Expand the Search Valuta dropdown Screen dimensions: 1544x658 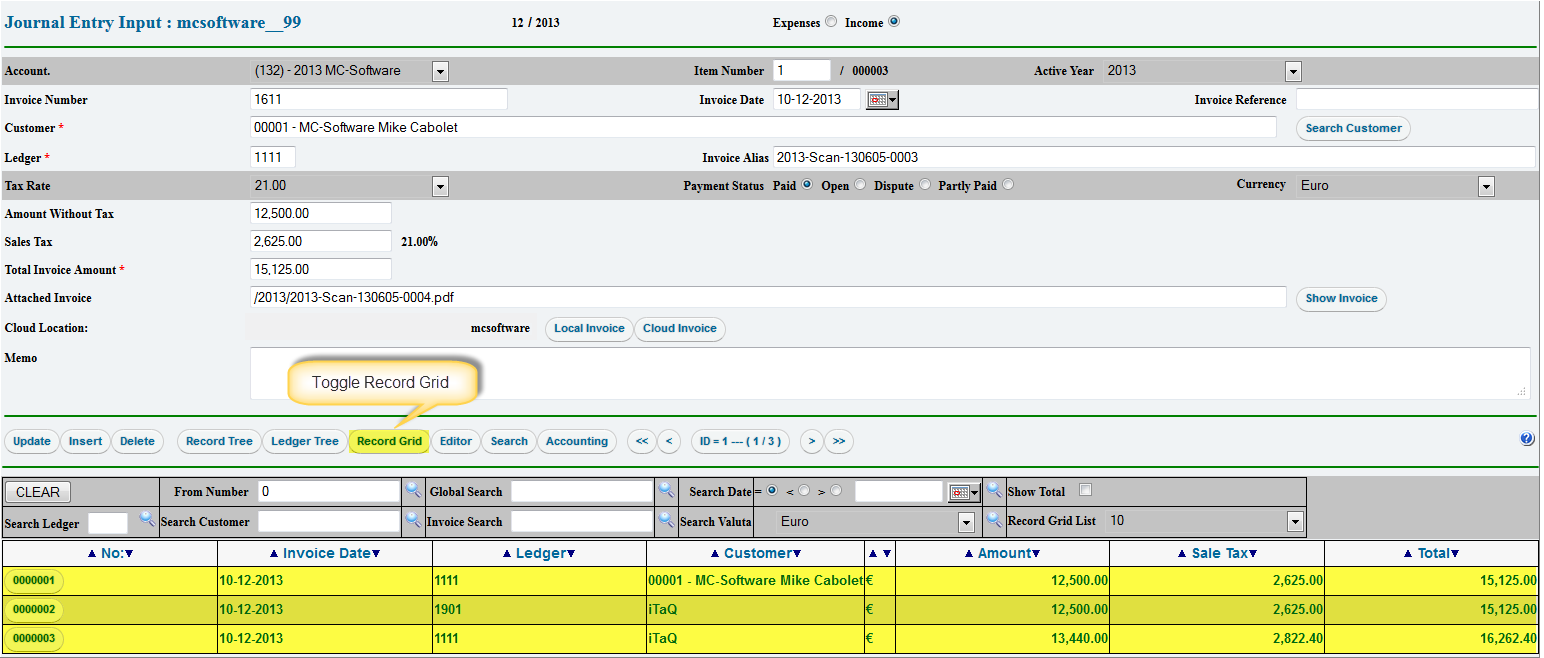(x=966, y=522)
